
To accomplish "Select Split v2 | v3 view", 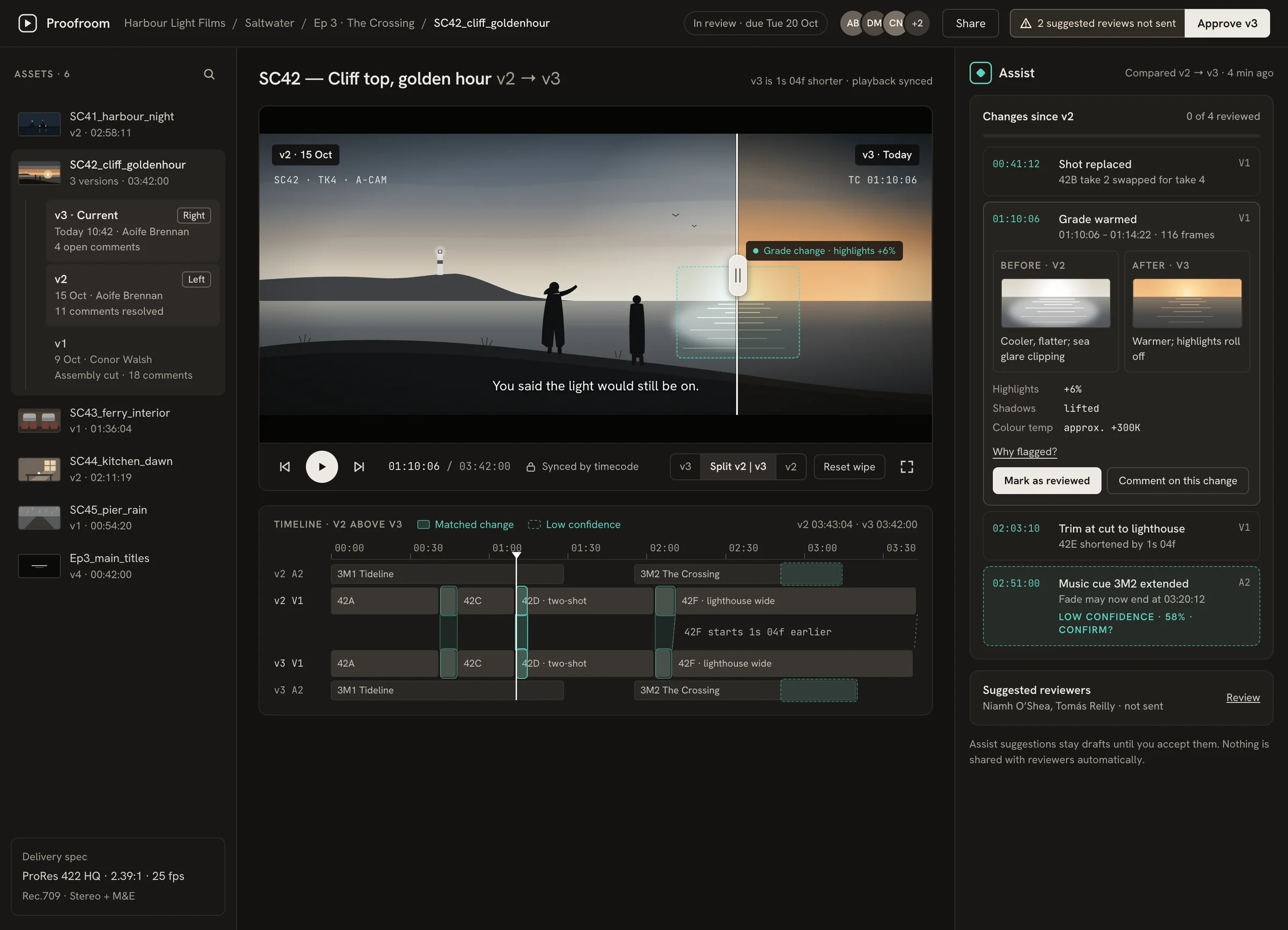I will [738, 467].
